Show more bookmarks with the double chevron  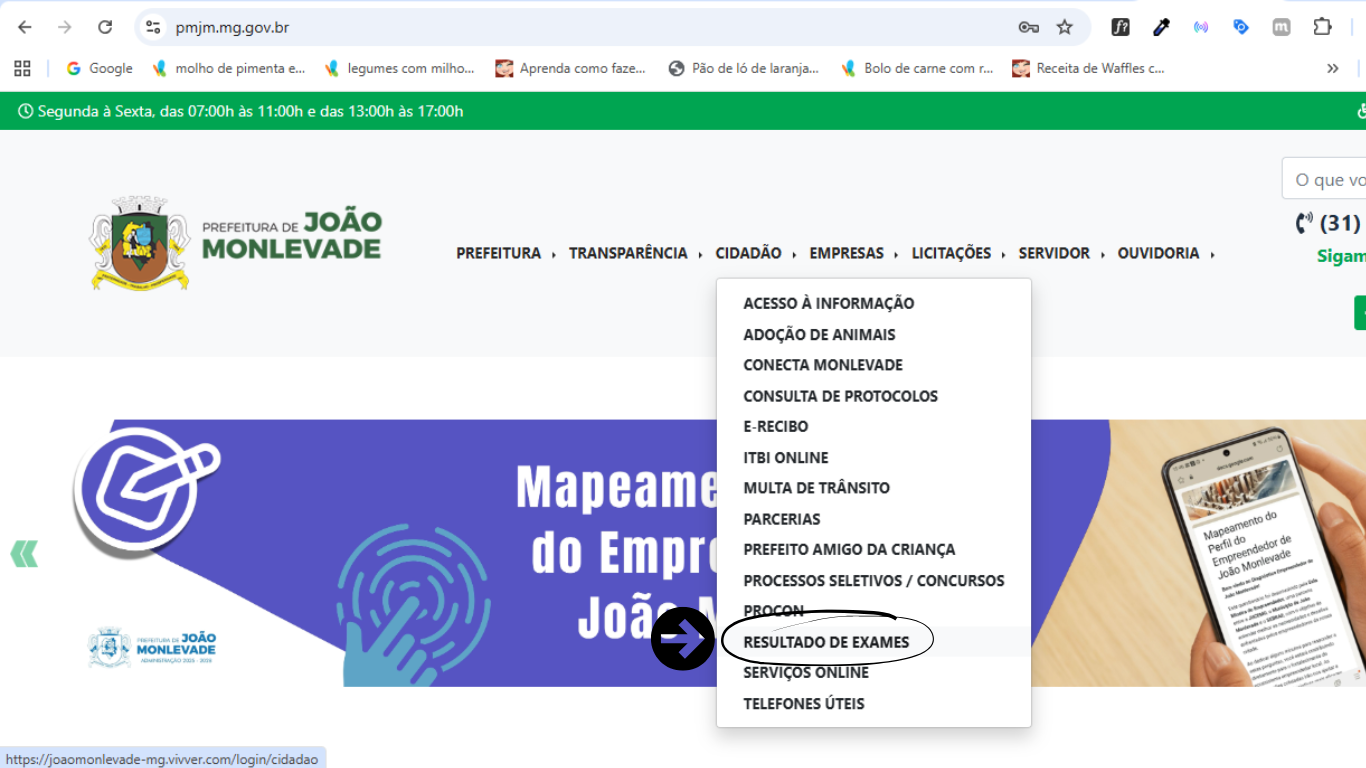click(1332, 68)
